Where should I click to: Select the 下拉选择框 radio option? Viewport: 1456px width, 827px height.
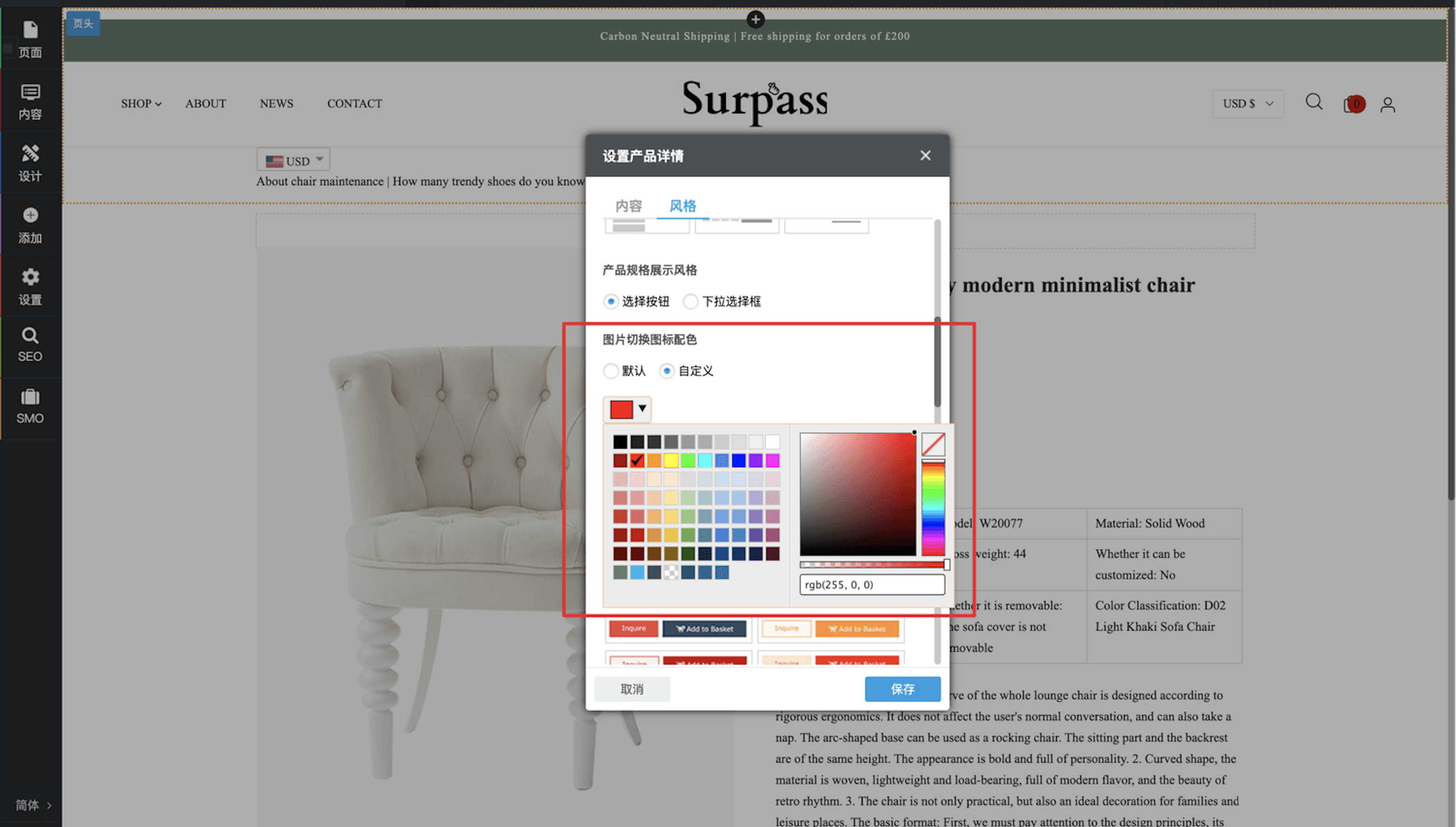tap(690, 302)
